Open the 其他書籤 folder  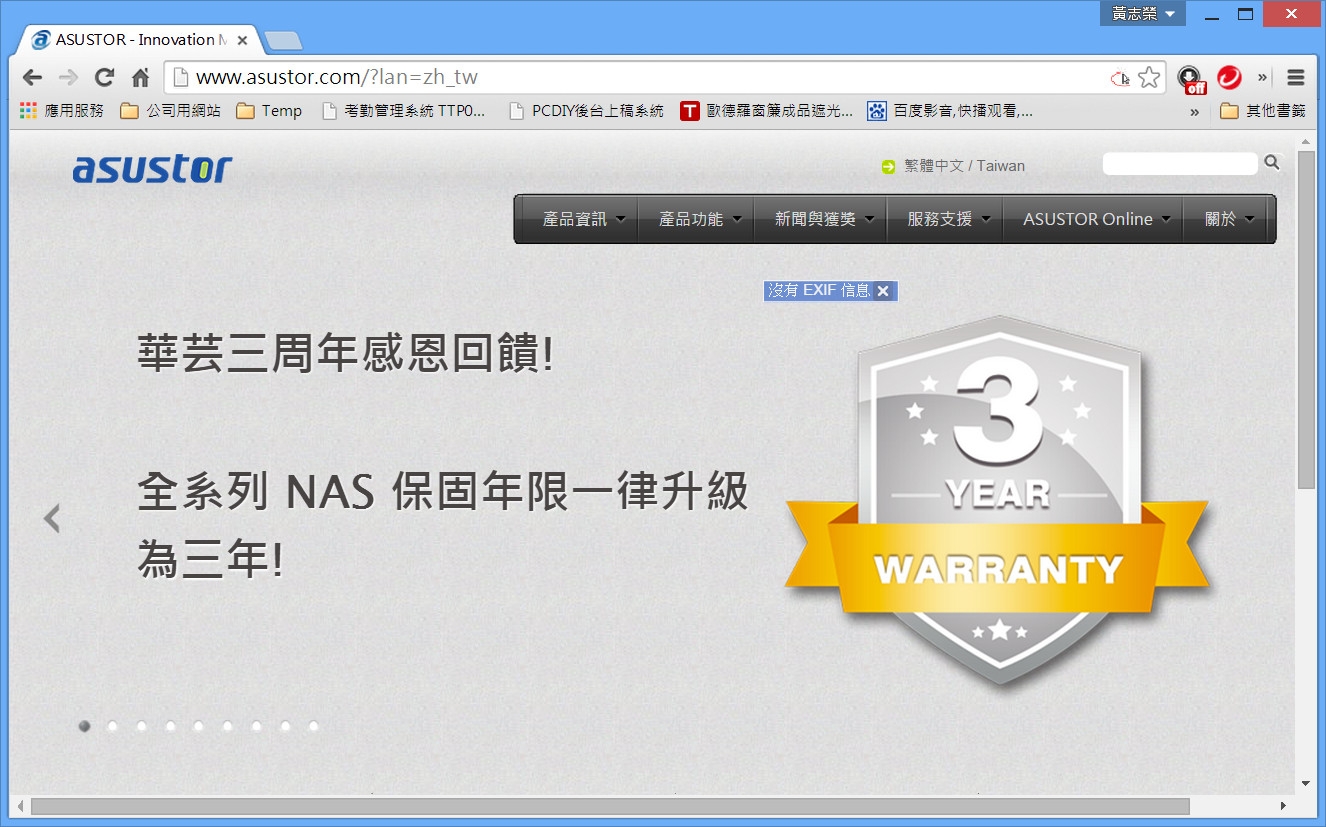pyautogui.click(x=1263, y=111)
